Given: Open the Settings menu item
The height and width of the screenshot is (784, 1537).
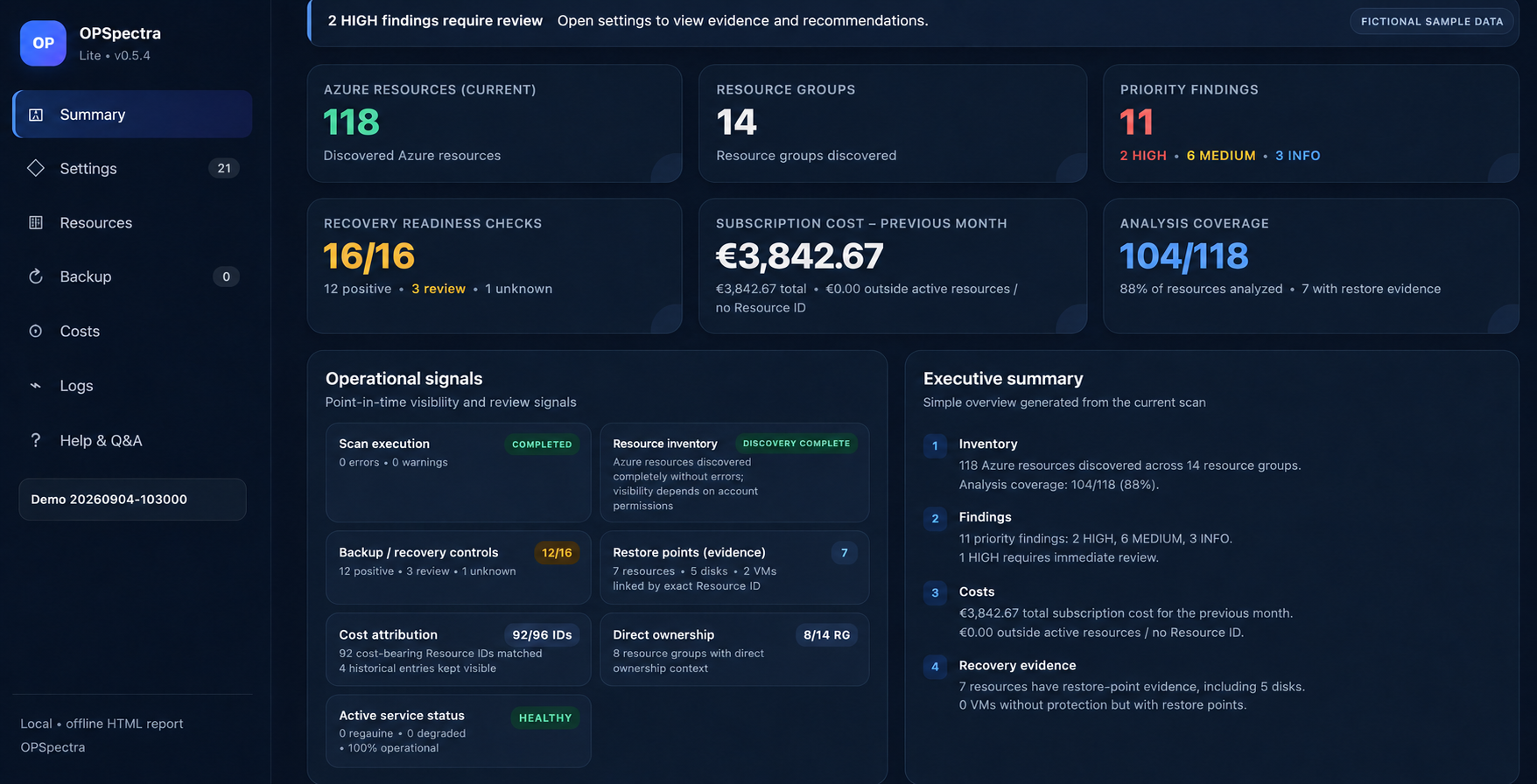Looking at the screenshot, I should tap(132, 168).
